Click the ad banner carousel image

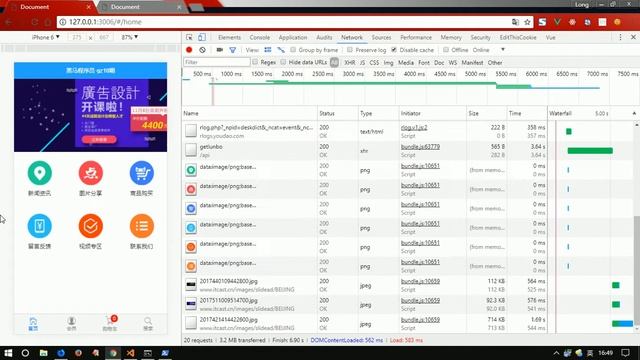[91, 116]
